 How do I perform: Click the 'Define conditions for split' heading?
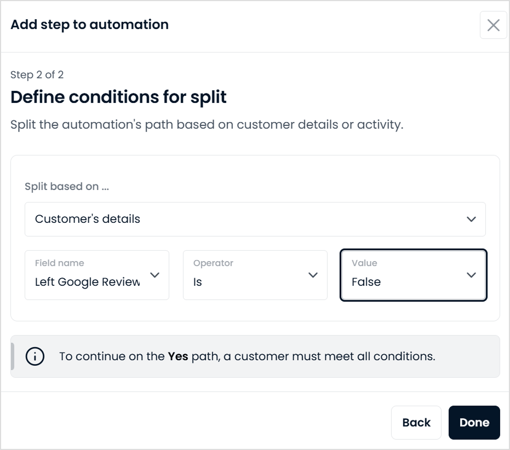point(119,97)
